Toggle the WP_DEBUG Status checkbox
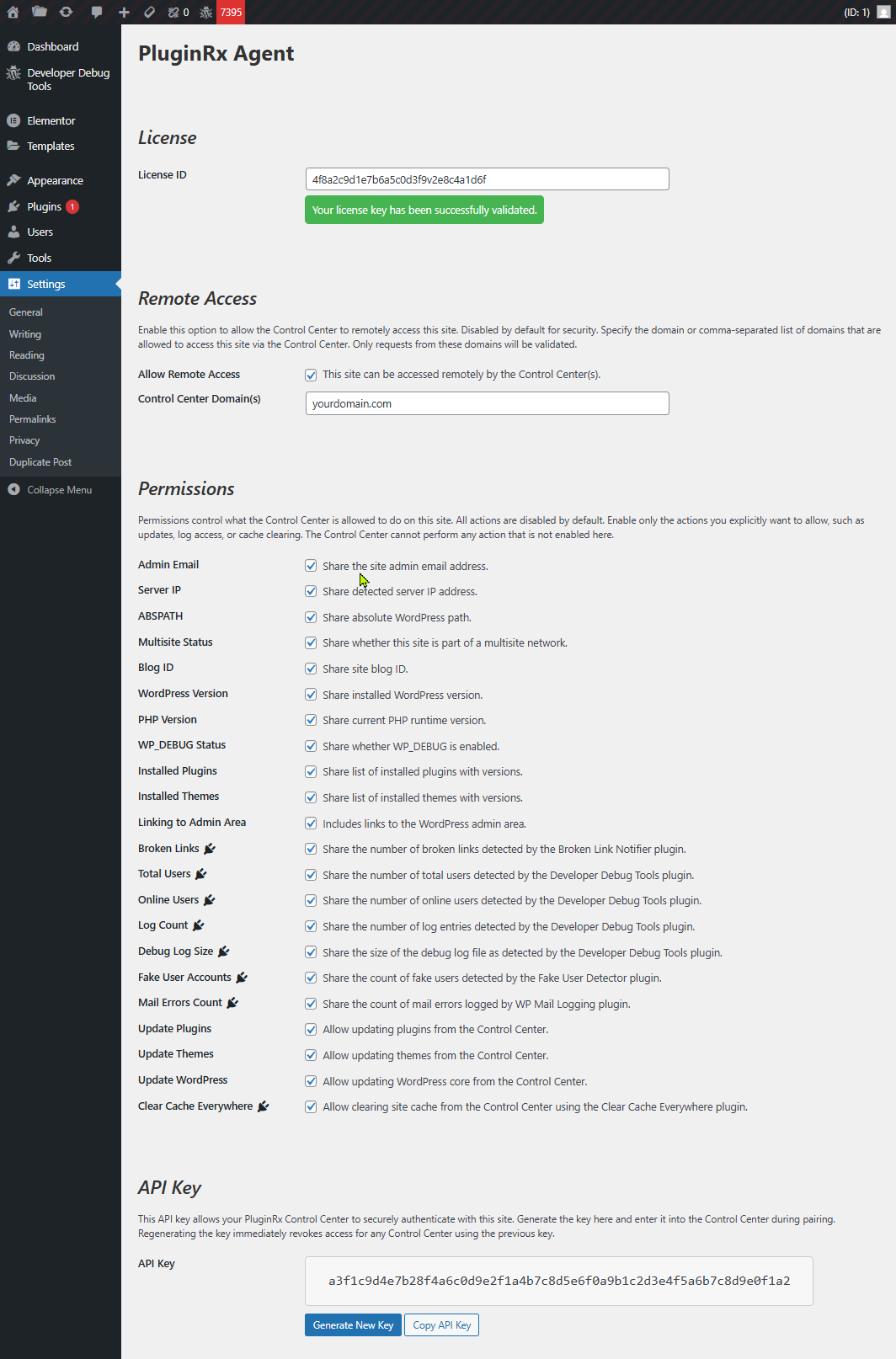The height and width of the screenshot is (1359, 896). 311,746
